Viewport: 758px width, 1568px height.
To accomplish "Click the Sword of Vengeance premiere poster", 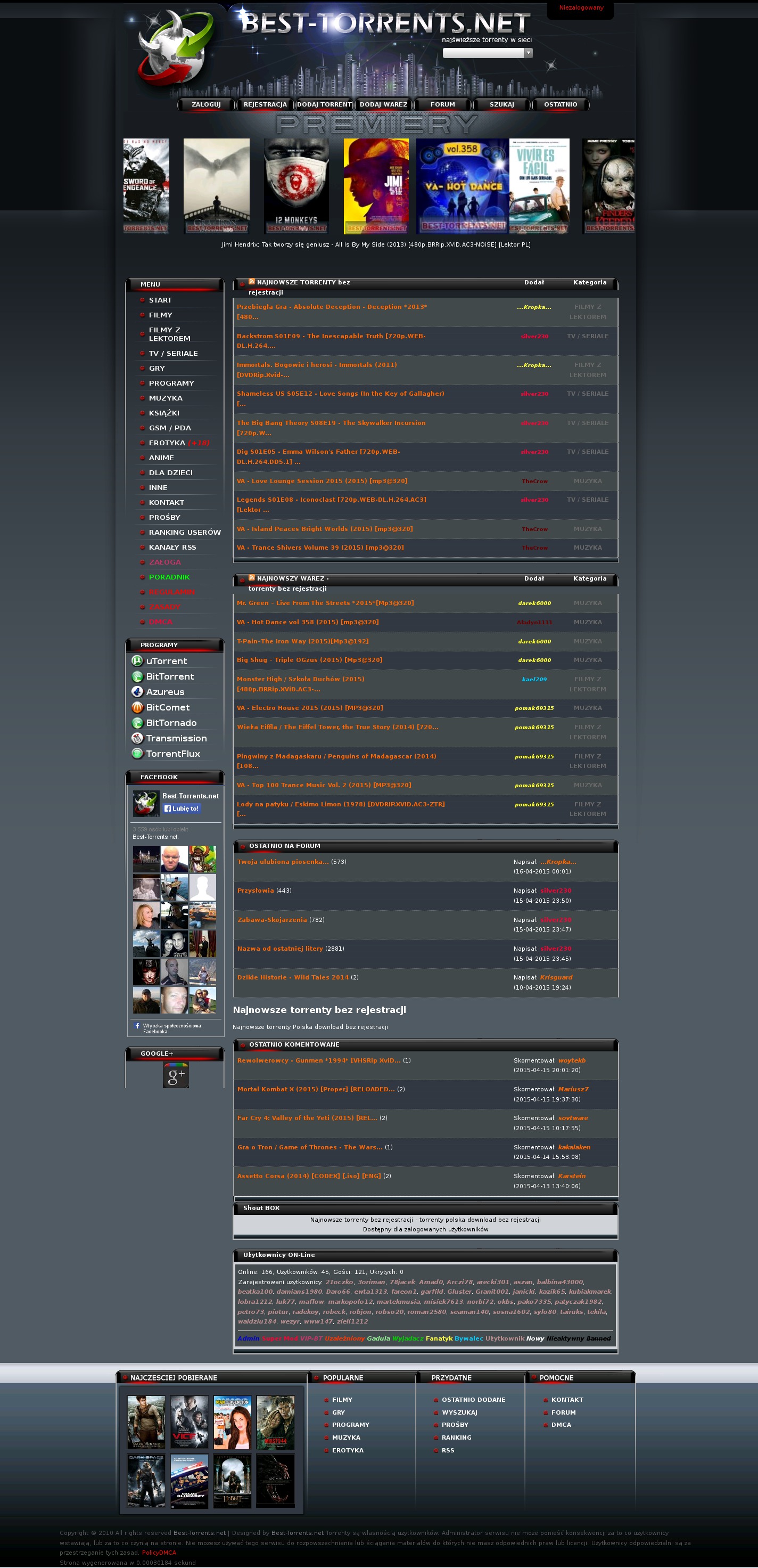I will [x=146, y=186].
